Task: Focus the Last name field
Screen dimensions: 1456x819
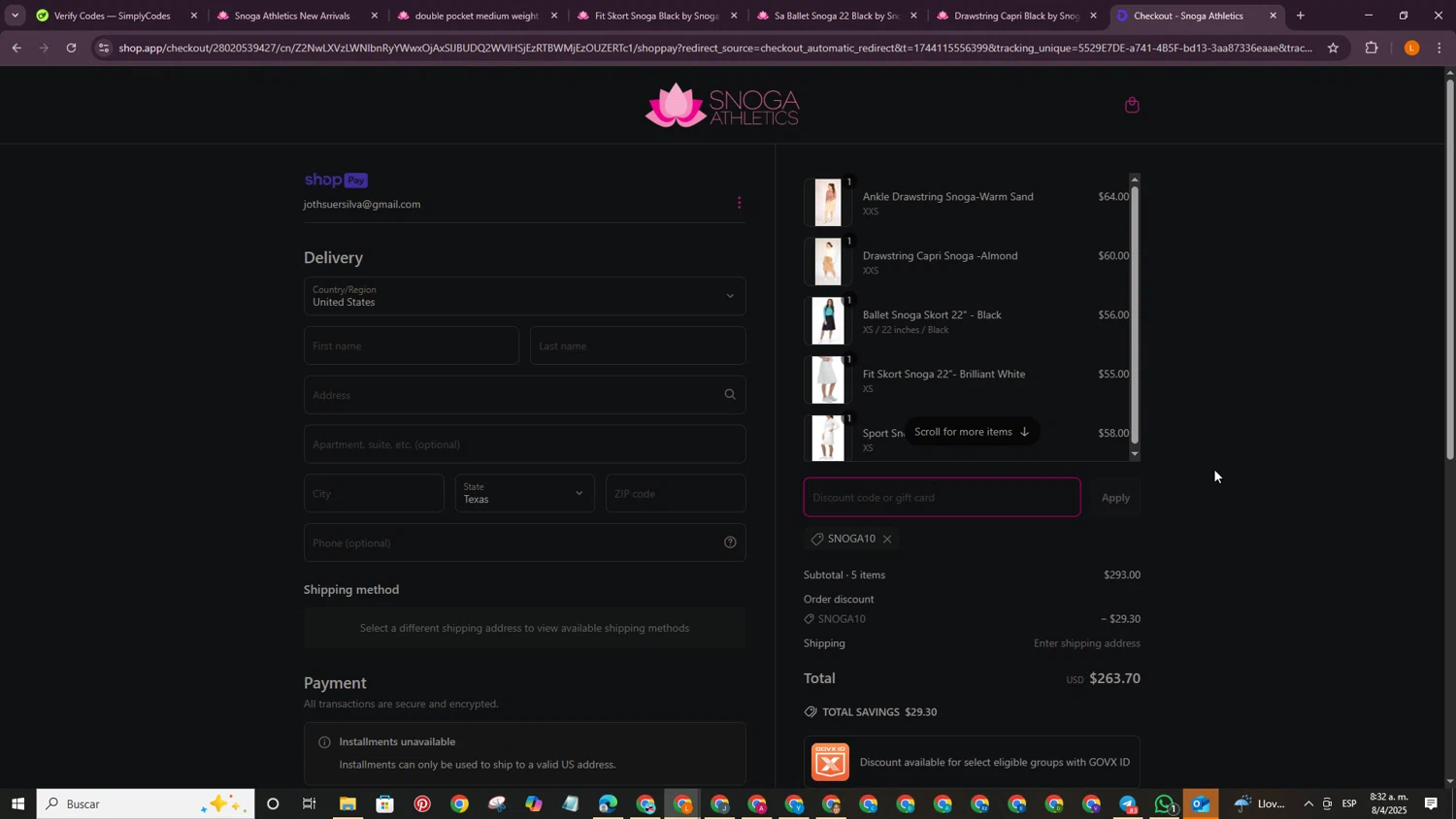Action: [638, 345]
